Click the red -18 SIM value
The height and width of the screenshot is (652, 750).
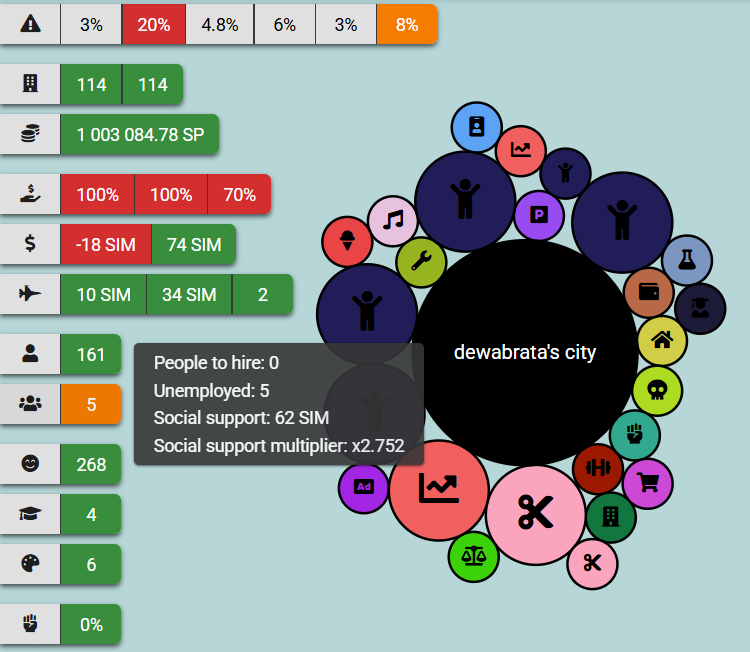coord(106,244)
